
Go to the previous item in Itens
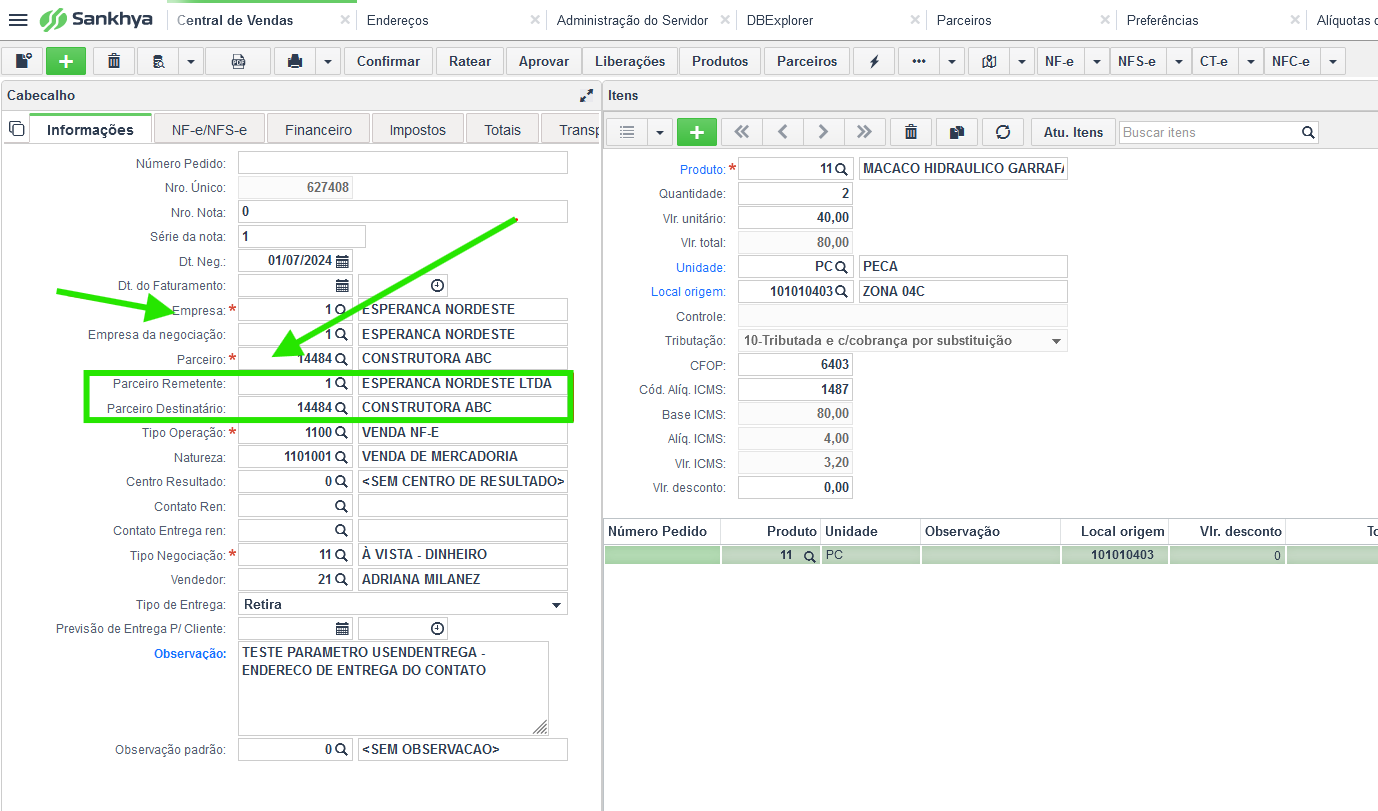point(783,132)
